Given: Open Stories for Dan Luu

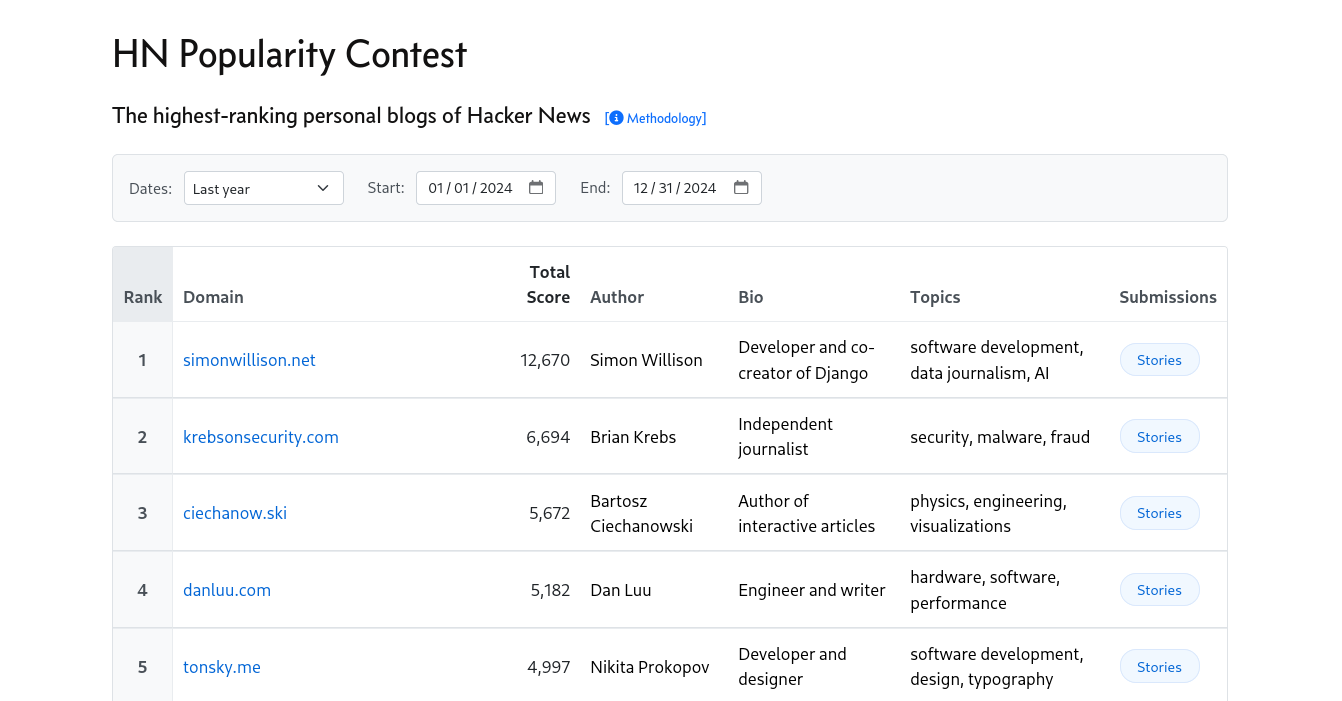Looking at the screenshot, I should [1159, 590].
